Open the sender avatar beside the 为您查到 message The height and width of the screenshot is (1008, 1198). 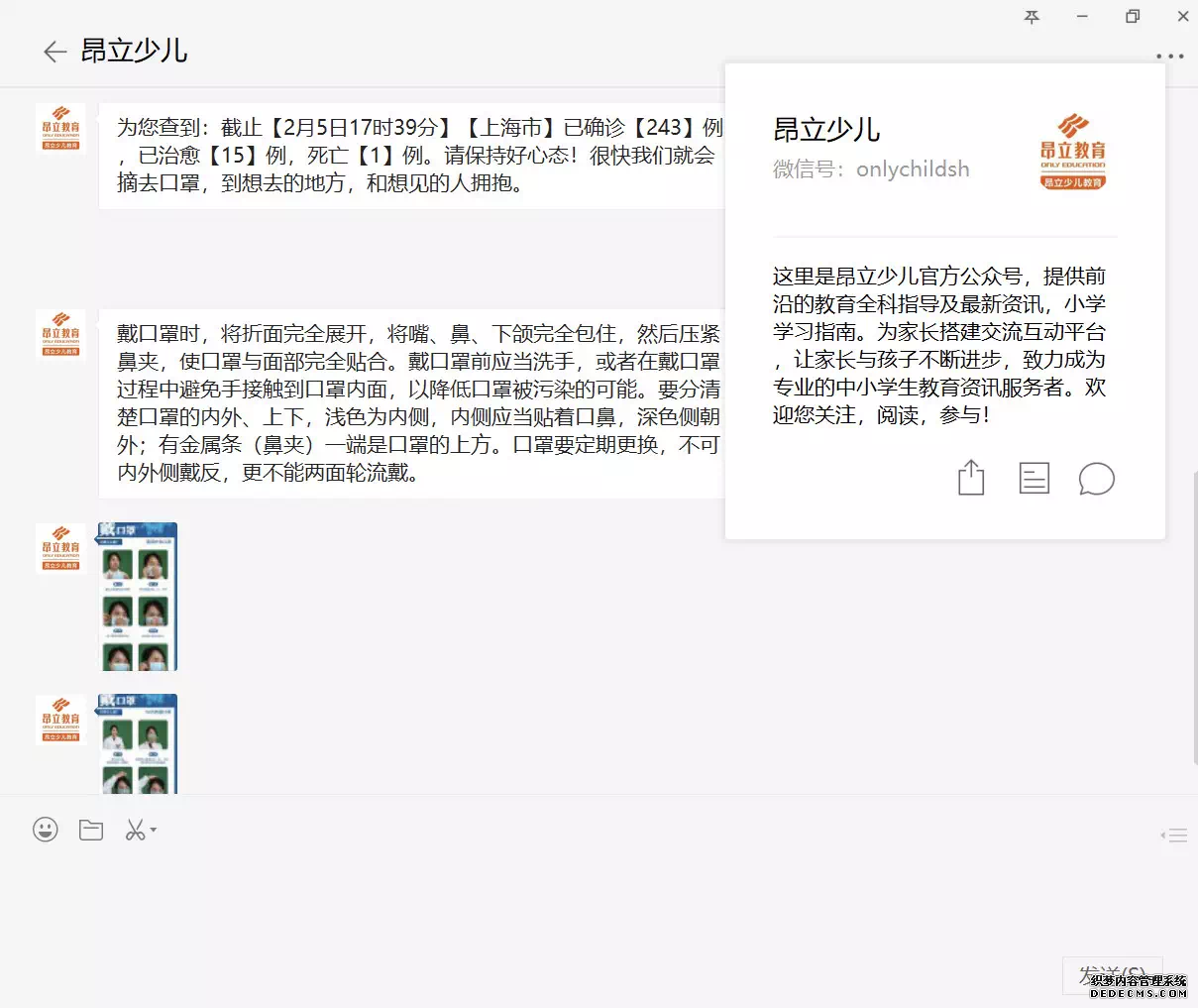tap(60, 129)
